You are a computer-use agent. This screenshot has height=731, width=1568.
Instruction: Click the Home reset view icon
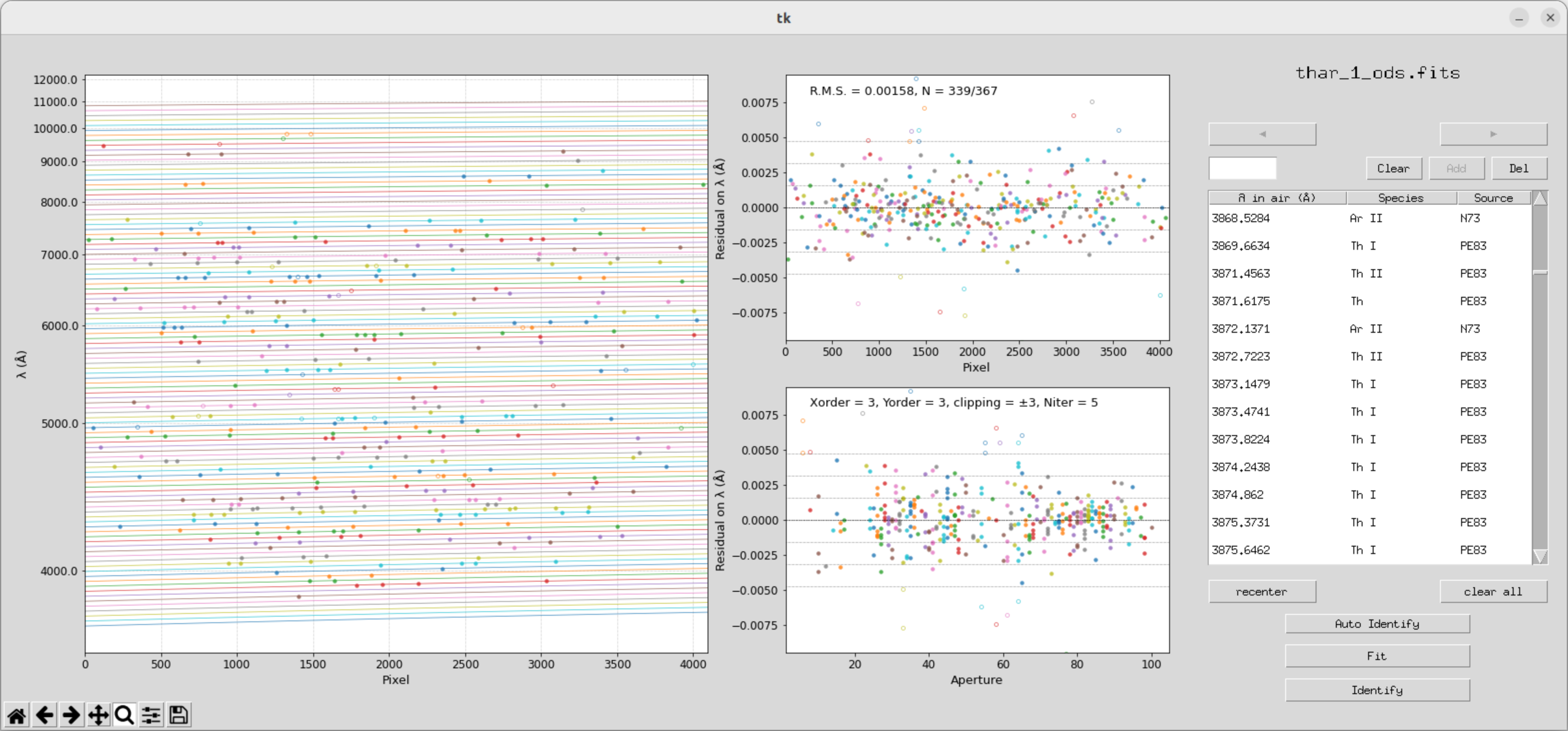(x=17, y=714)
